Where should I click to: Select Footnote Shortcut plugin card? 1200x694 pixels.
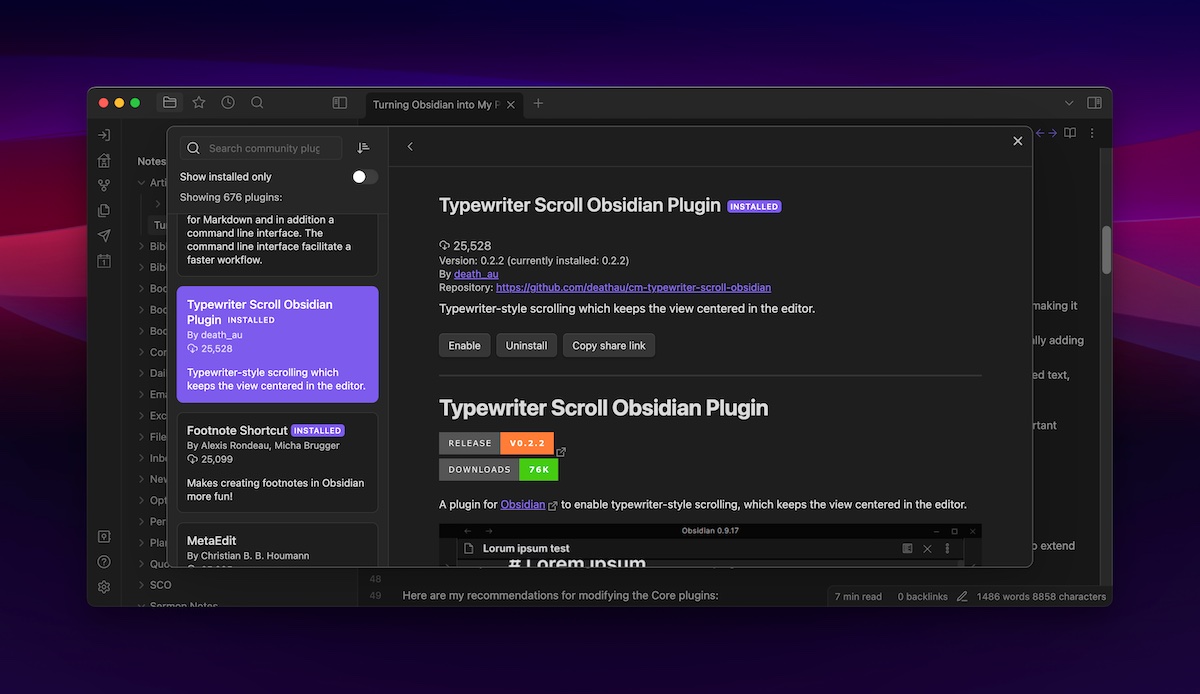coord(278,463)
